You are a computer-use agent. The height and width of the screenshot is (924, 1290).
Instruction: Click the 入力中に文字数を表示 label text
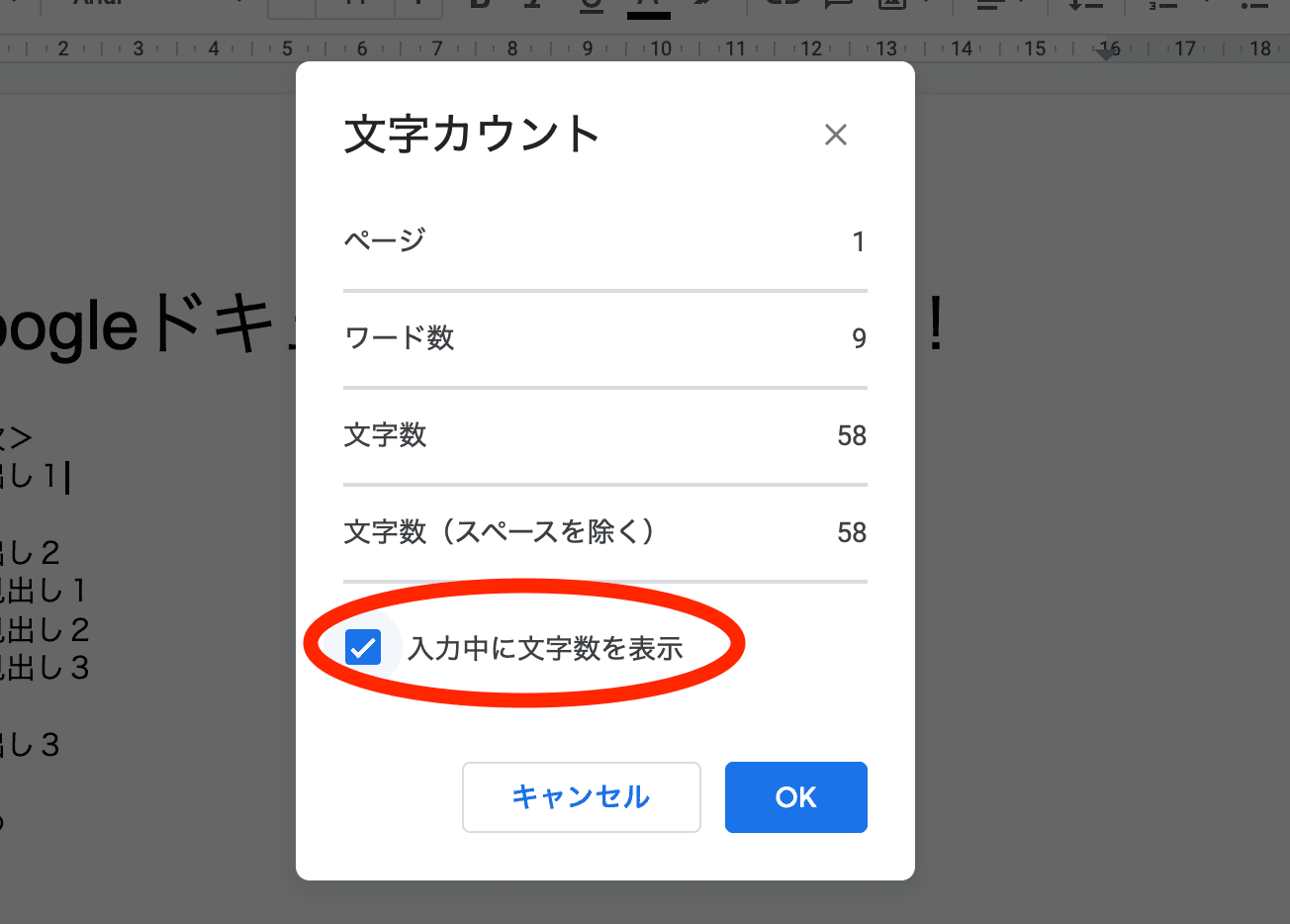pos(546,649)
